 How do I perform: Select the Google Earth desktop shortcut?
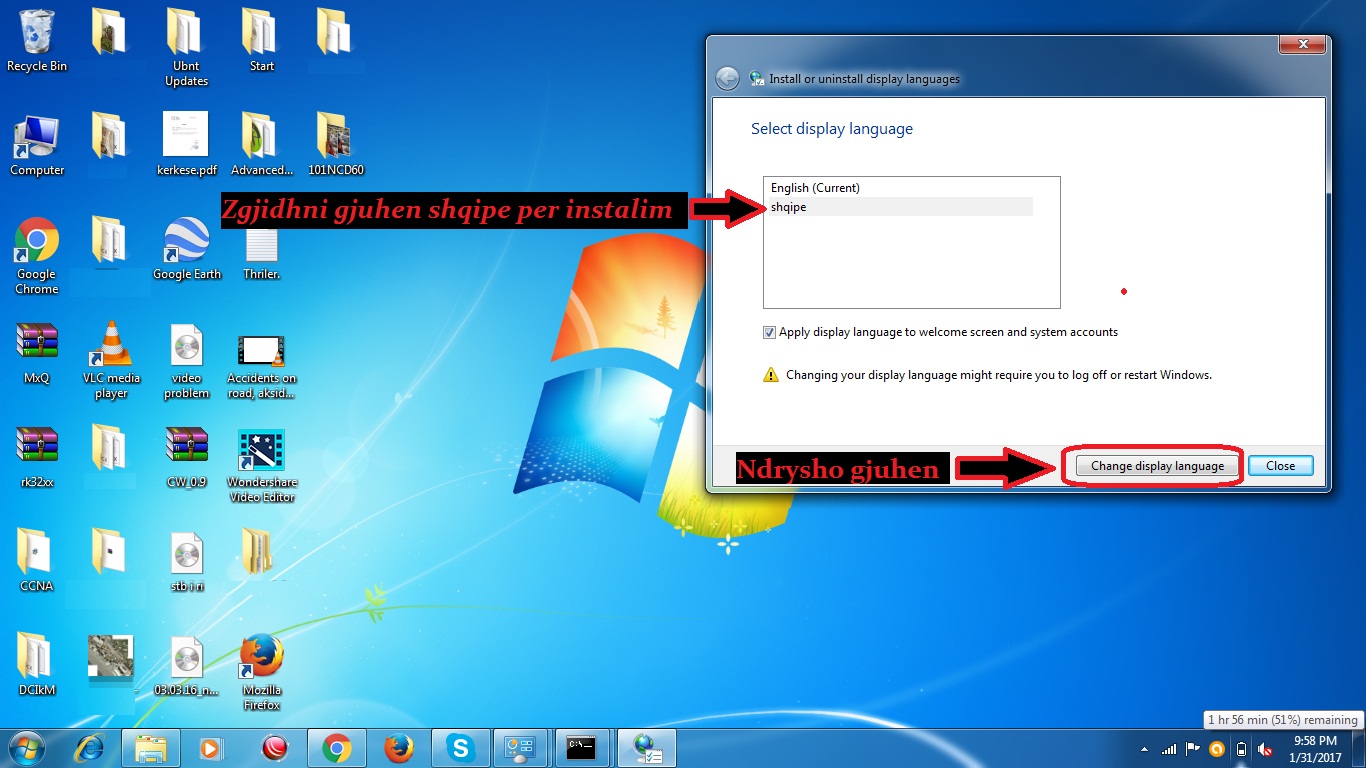click(x=187, y=249)
